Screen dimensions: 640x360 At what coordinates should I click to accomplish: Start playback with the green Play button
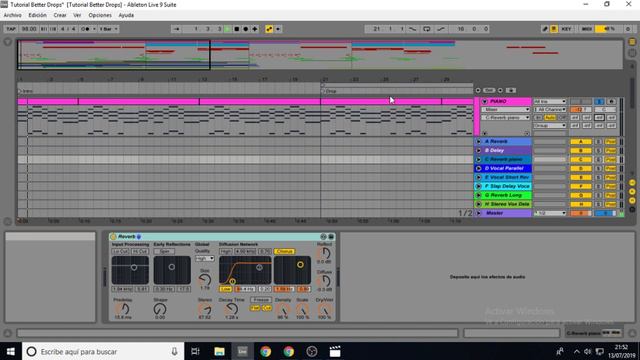click(x=228, y=29)
